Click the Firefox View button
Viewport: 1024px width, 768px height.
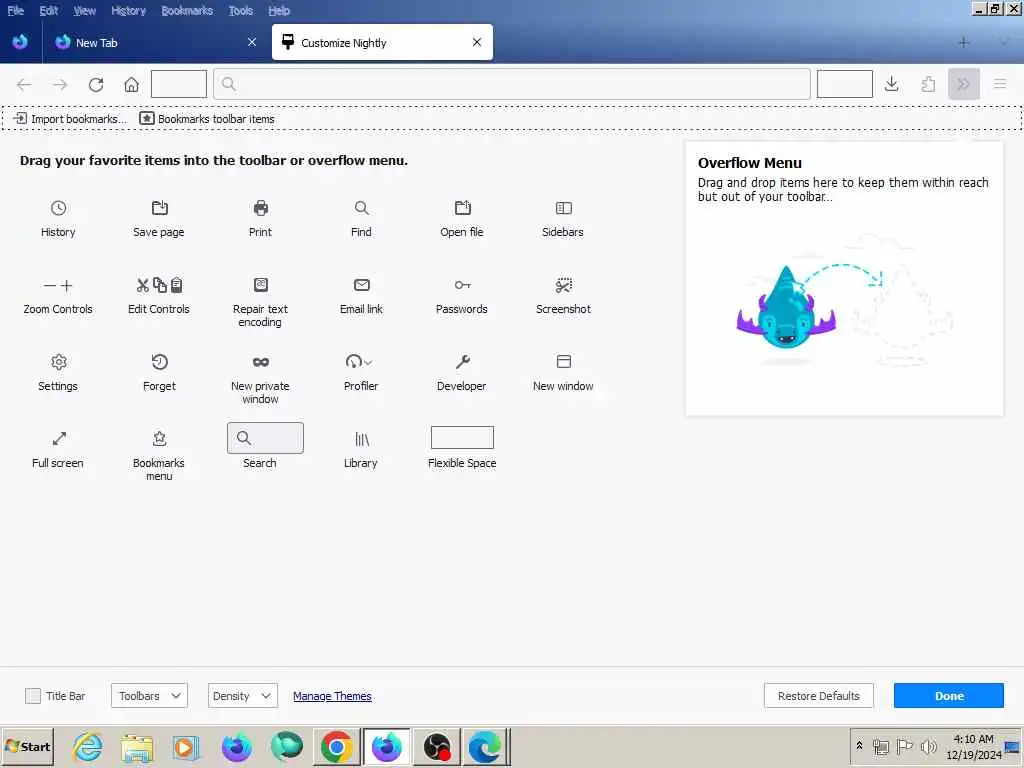pos(20,42)
